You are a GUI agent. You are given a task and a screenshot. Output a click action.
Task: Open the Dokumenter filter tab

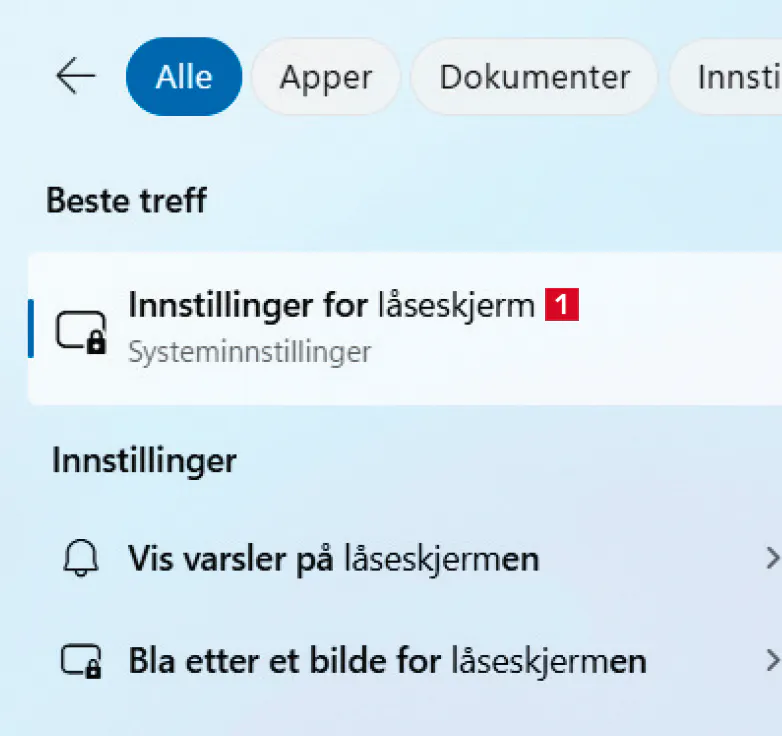click(x=534, y=77)
